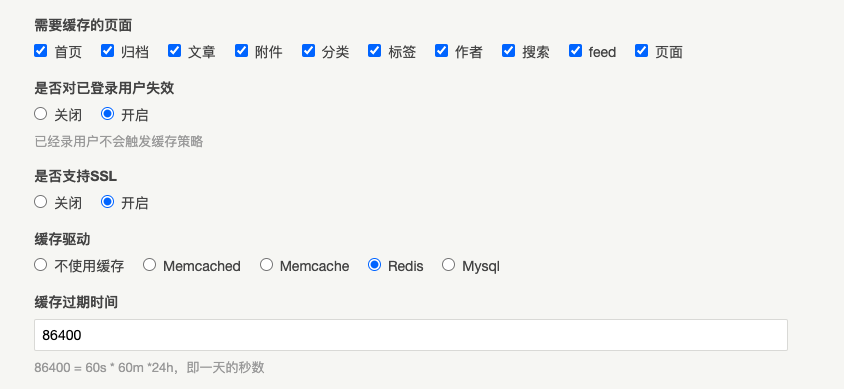
Task: Uncheck the 首页 checkbox
Action: 40,51
